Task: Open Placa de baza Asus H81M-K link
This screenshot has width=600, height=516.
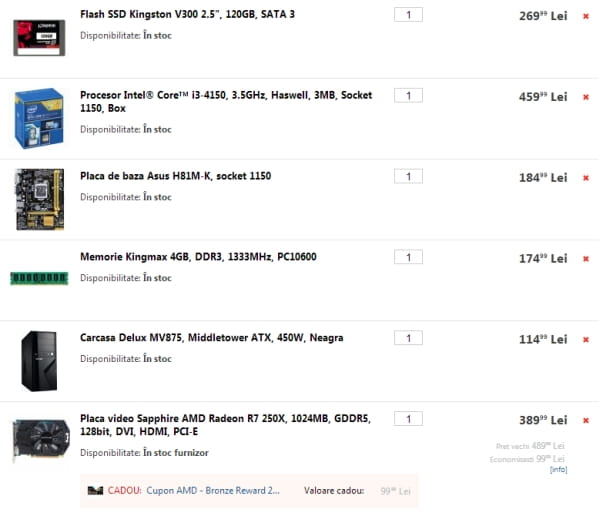Action: 175,176
